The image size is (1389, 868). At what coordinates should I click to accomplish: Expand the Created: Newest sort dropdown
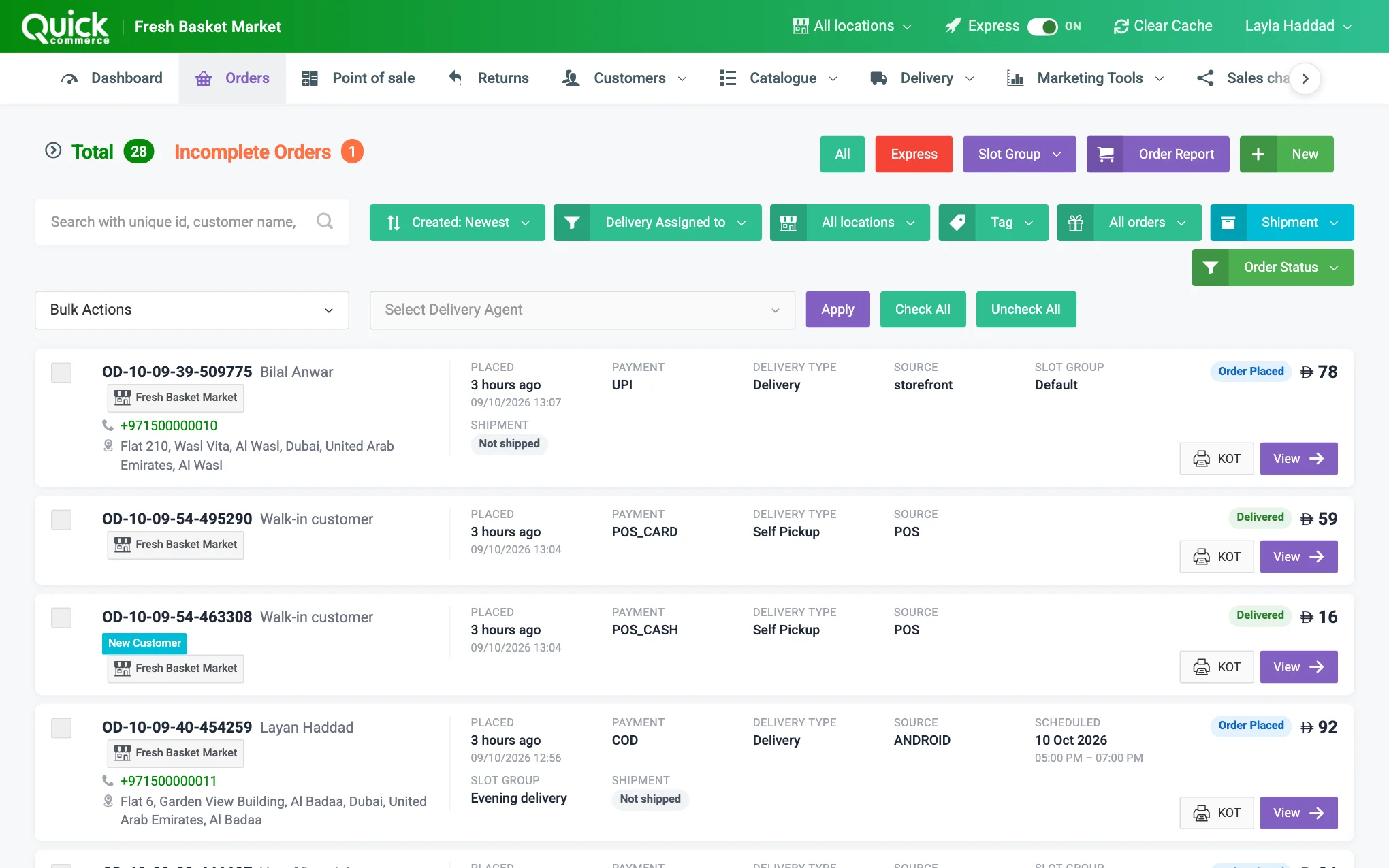(458, 223)
